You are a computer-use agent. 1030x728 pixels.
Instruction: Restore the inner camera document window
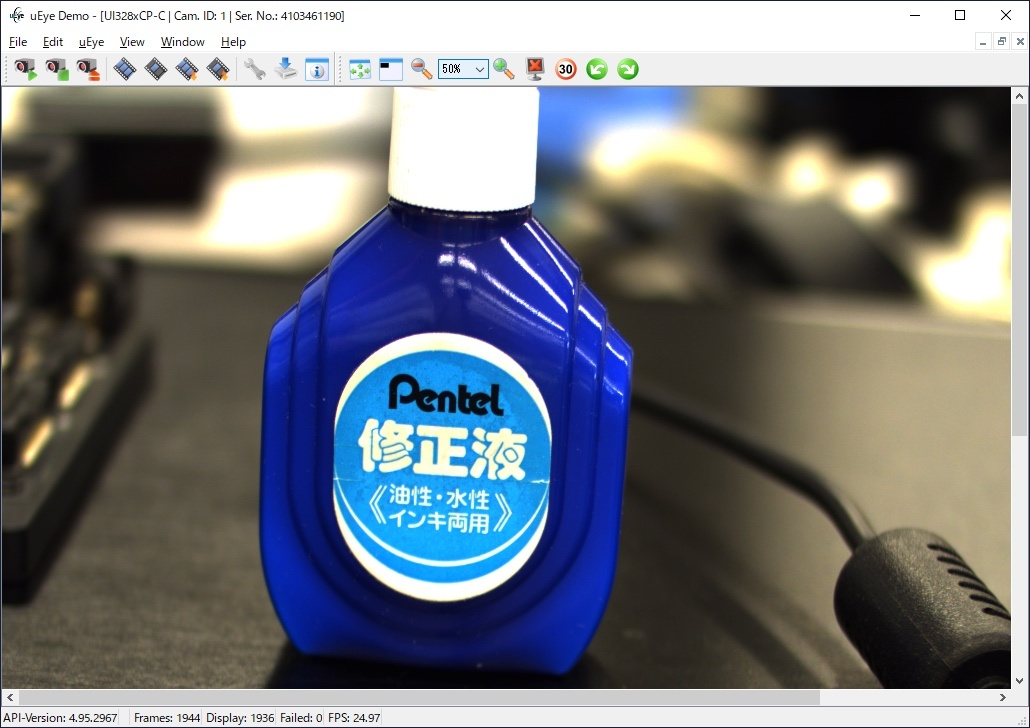coord(1002,42)
